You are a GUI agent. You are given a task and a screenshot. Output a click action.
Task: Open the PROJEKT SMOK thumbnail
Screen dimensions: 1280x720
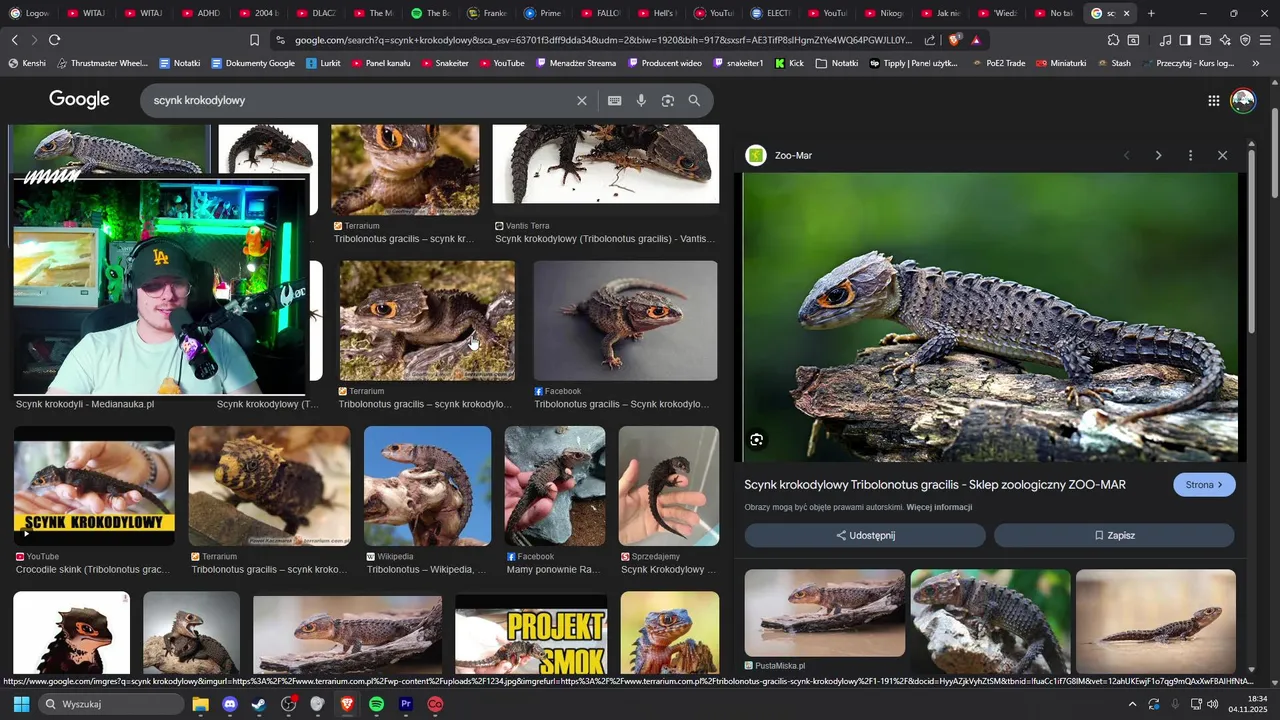coord(531,633)
